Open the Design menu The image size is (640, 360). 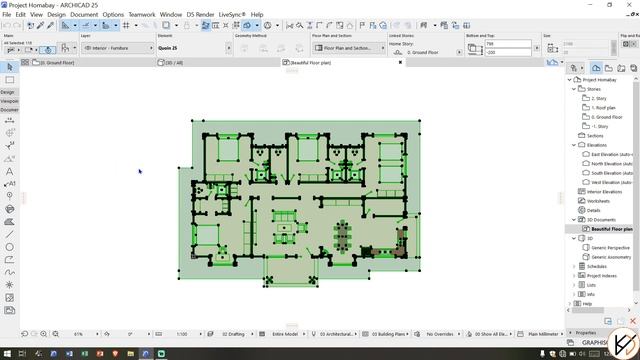click(x=56, y=14)
